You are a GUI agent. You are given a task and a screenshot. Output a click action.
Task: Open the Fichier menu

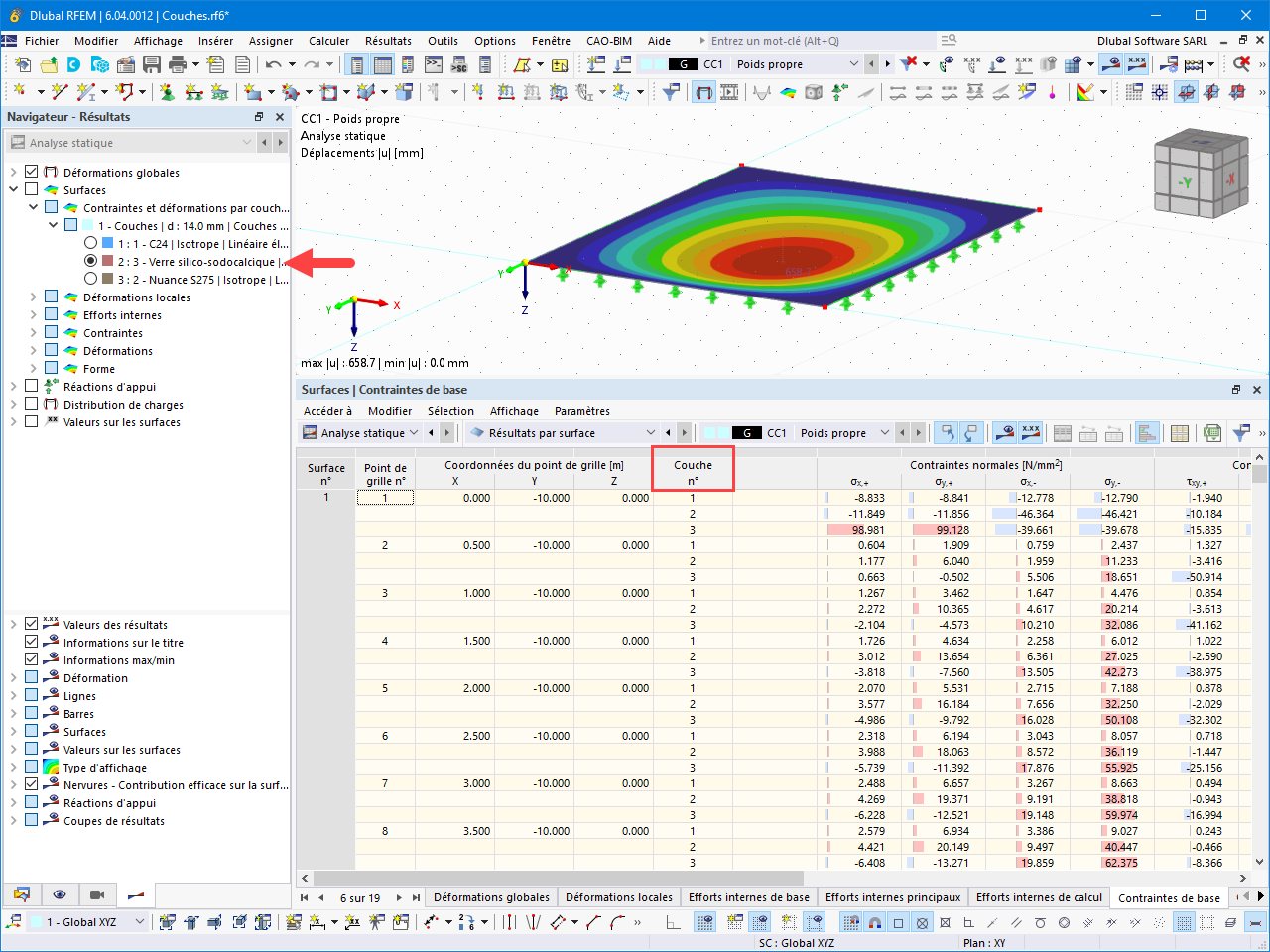pos(42,41)
